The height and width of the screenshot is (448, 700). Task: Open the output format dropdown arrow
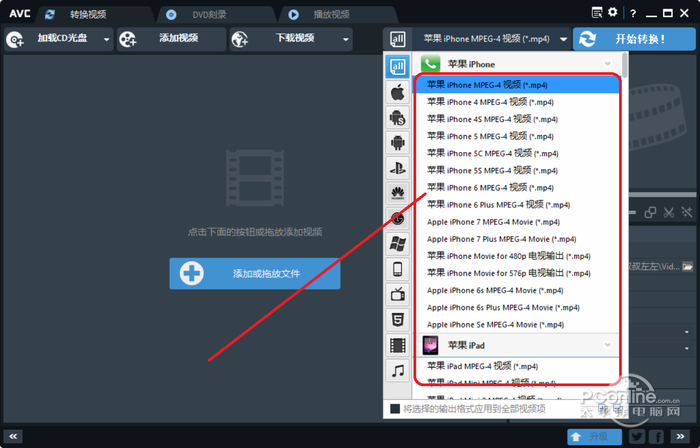[563, 39]
